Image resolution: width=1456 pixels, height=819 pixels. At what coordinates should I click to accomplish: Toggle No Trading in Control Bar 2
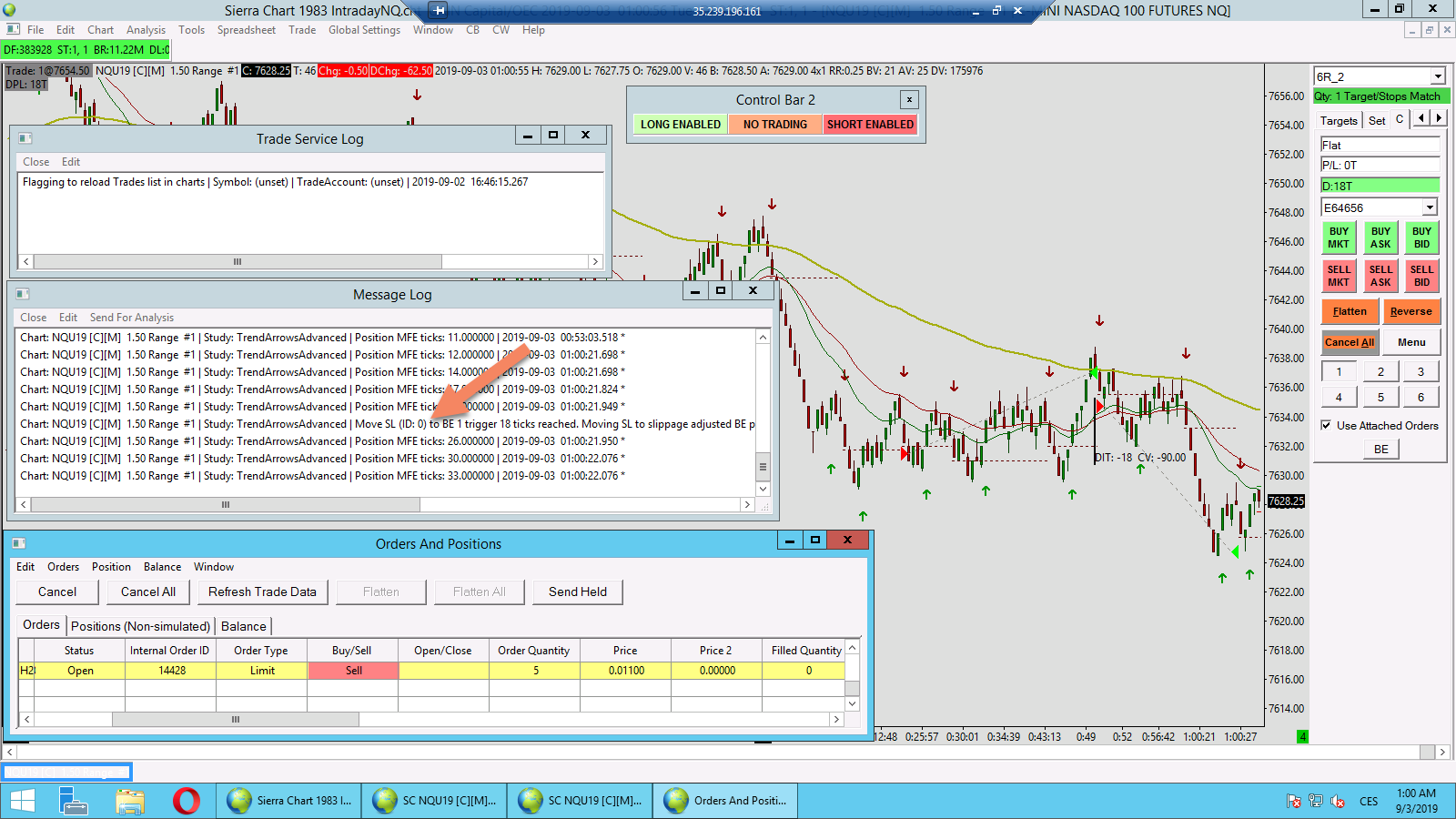[x=775, y=125]
